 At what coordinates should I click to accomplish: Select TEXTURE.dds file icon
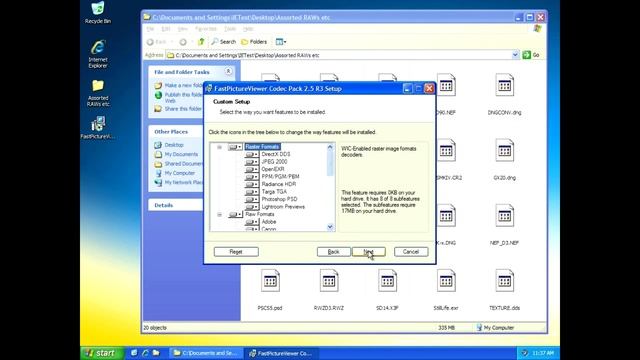(x=504, y=281)
